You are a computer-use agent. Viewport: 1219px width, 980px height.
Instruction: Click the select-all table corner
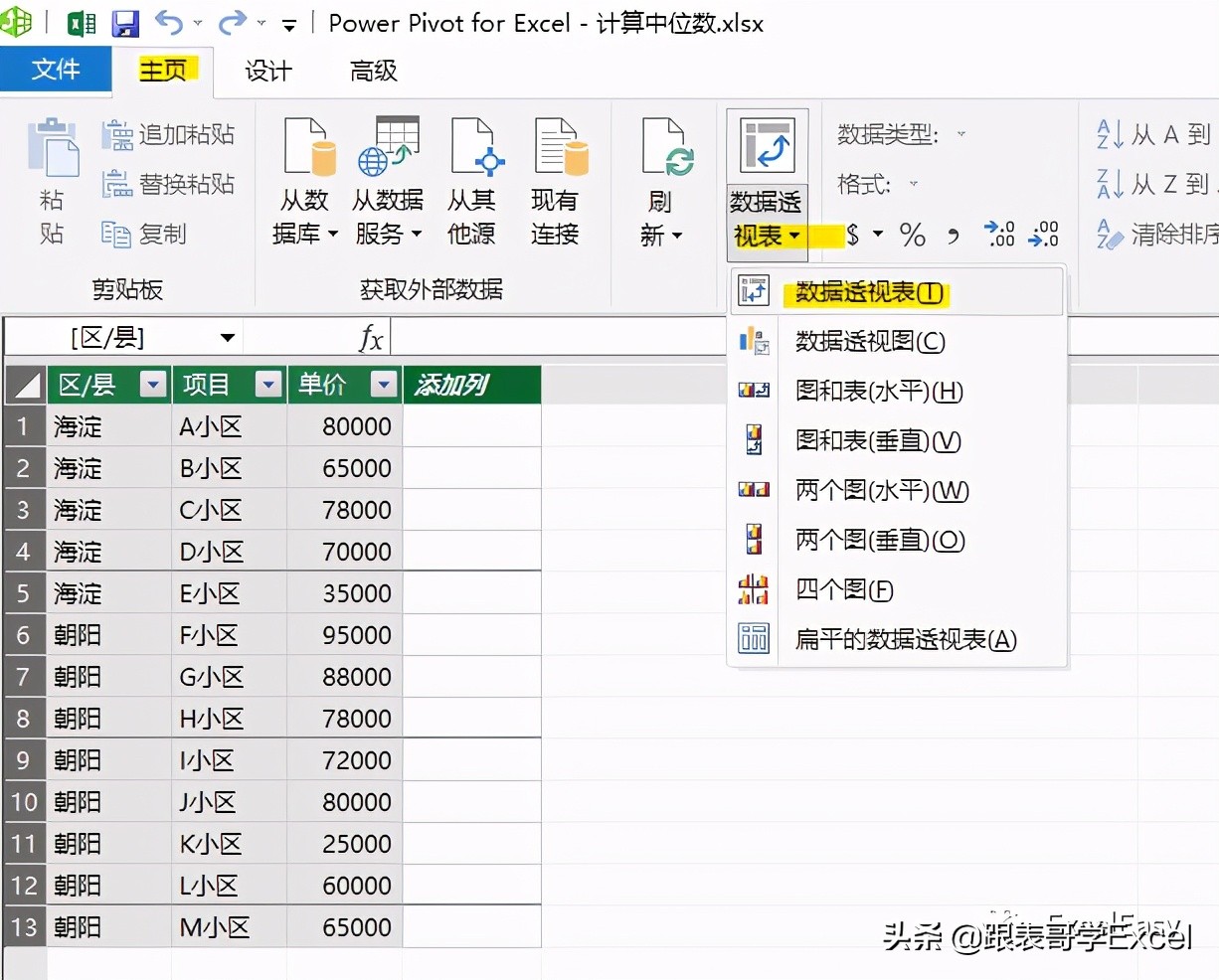[x=25, y=385]
